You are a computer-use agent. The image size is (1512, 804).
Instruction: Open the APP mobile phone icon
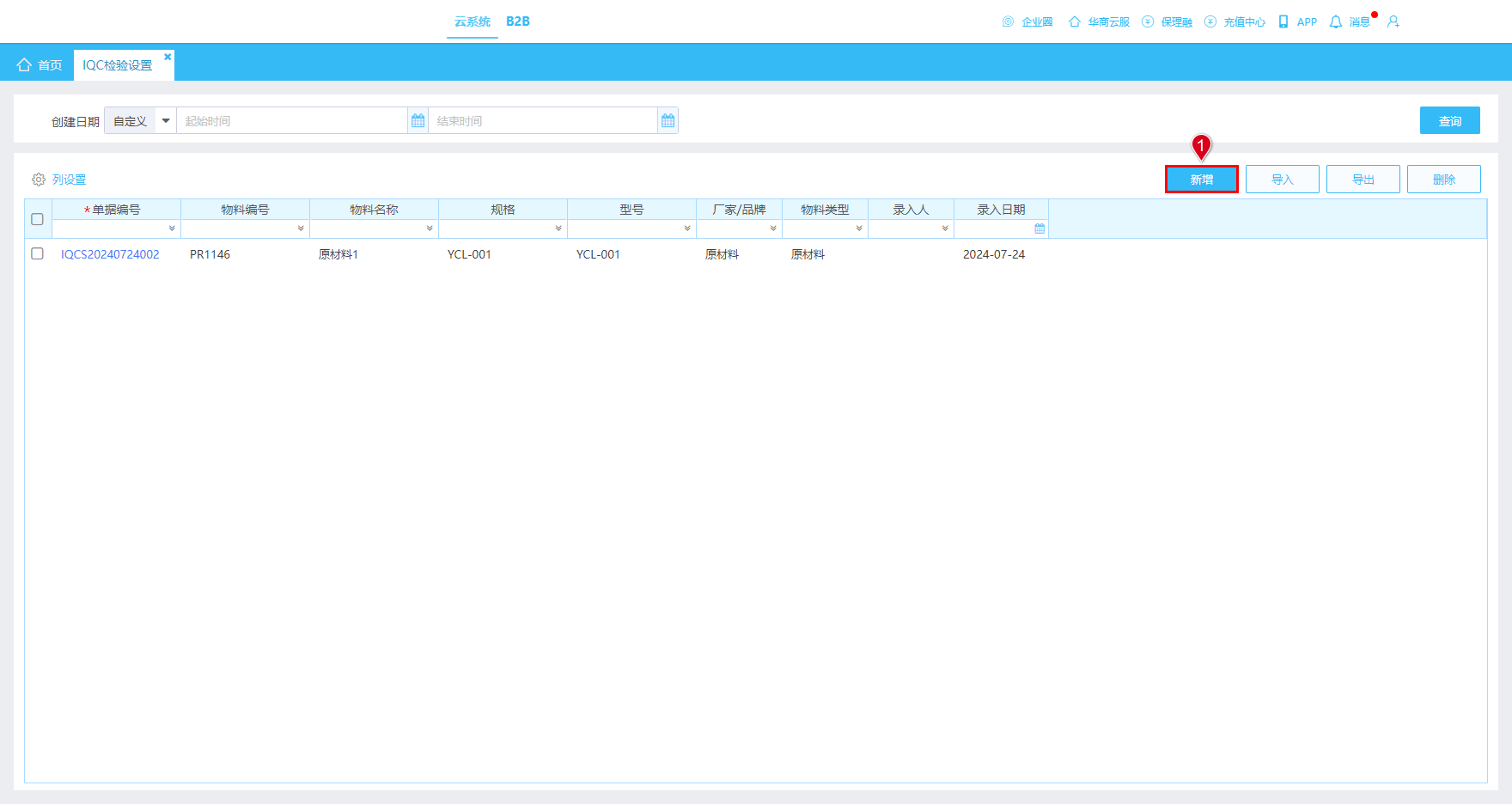pos(1283,21)
